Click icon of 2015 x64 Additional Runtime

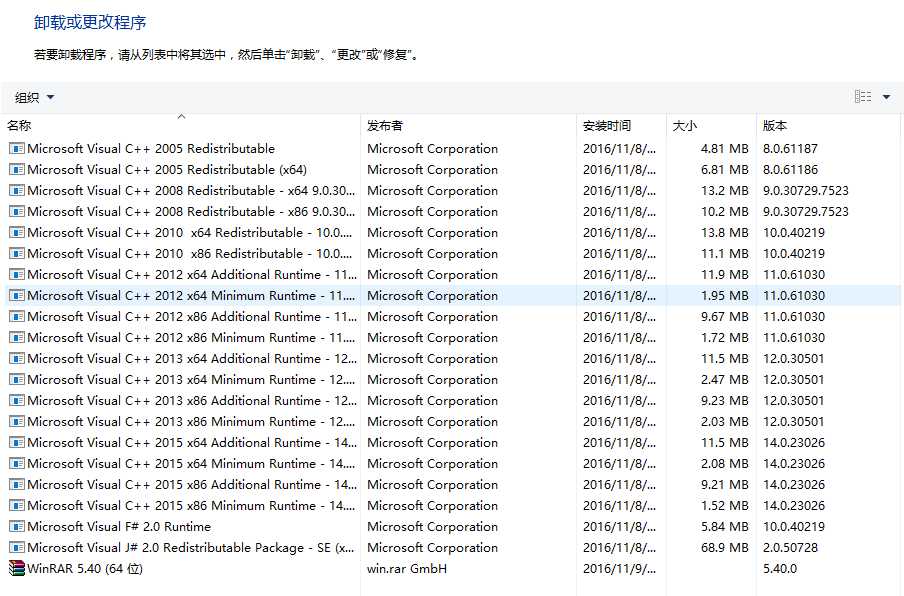17,443
